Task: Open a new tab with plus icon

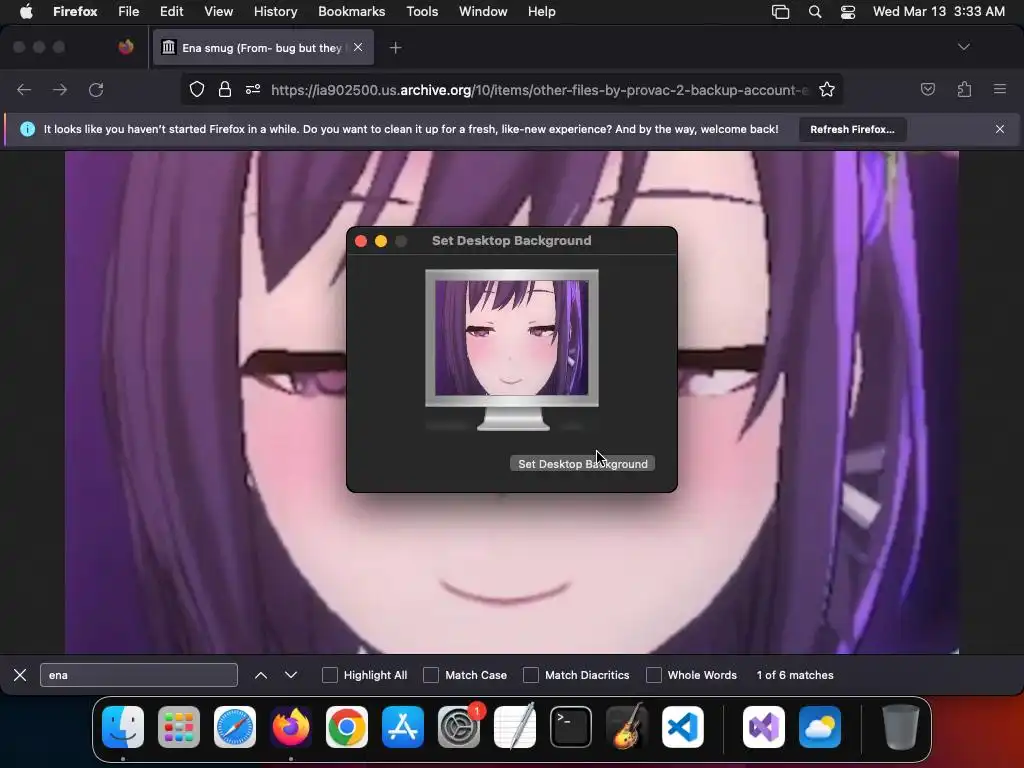Action: 395,48
